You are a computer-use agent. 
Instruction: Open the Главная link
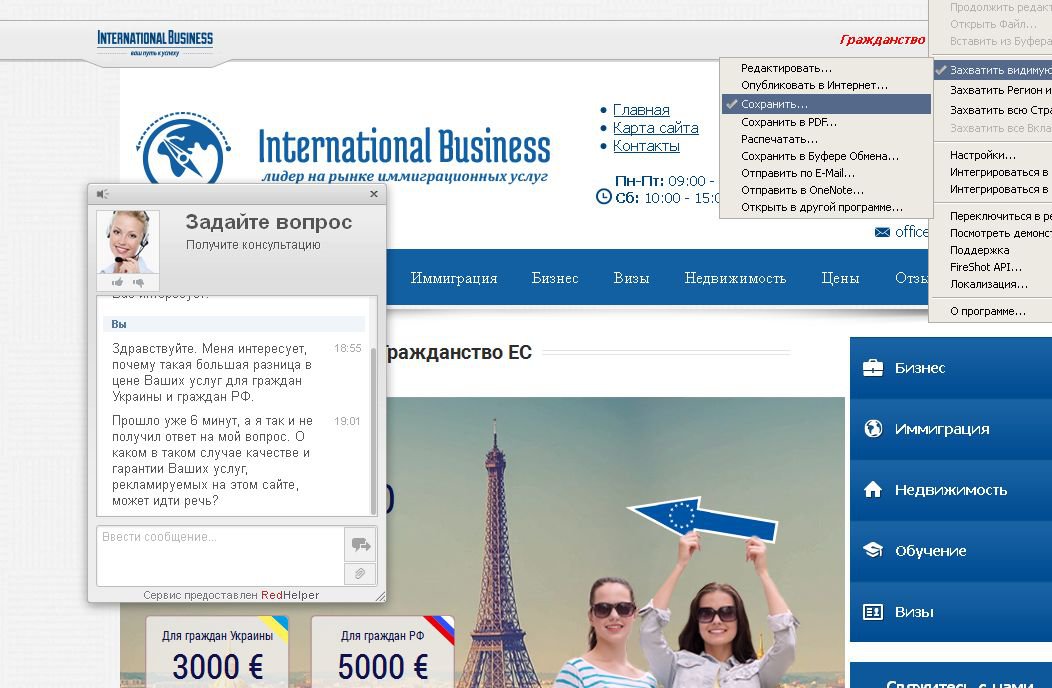pos(641,110)
